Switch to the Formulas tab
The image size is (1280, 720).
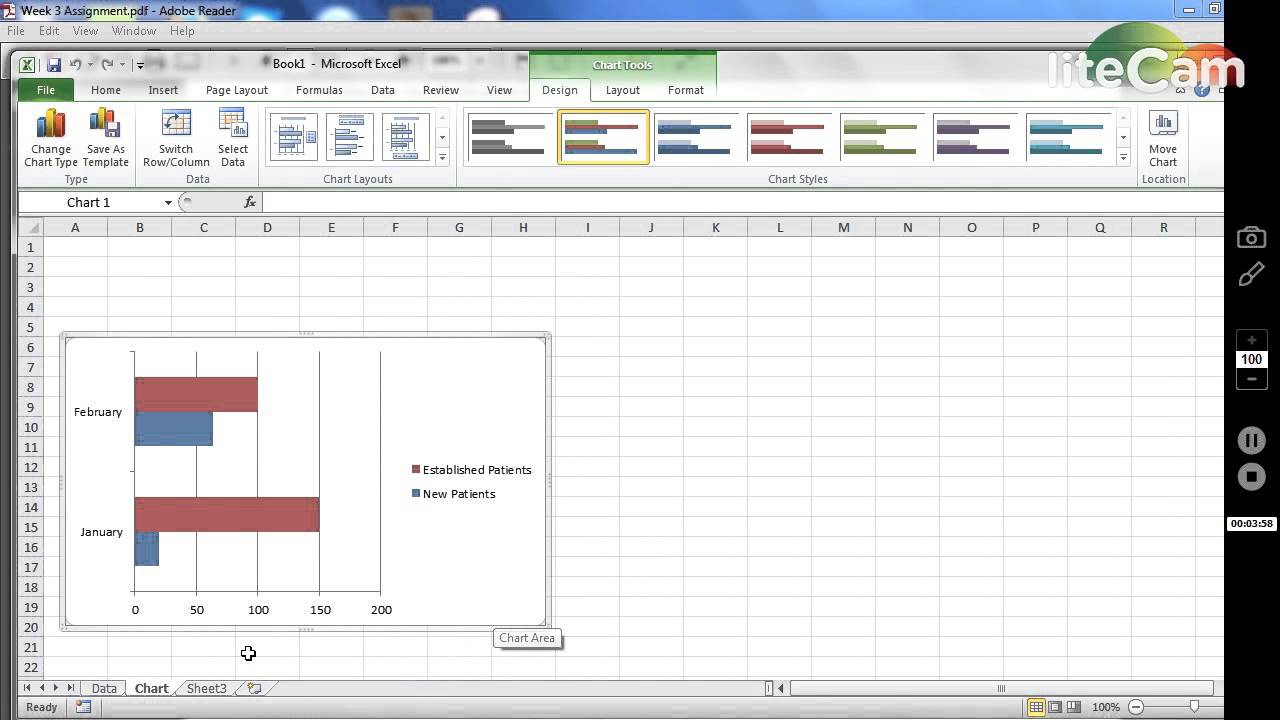319,90
